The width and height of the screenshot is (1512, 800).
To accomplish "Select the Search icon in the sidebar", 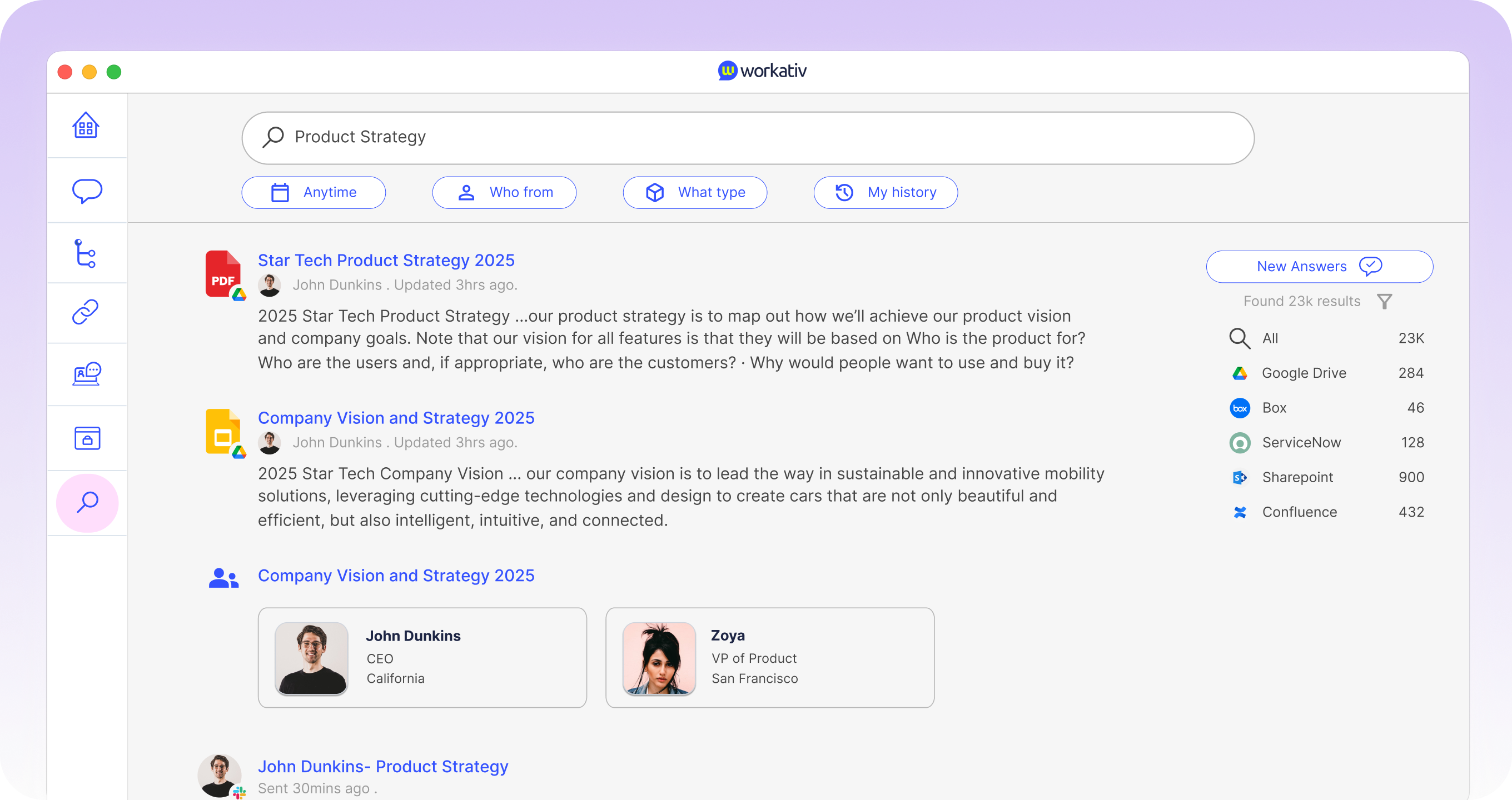I will (87, 502).
